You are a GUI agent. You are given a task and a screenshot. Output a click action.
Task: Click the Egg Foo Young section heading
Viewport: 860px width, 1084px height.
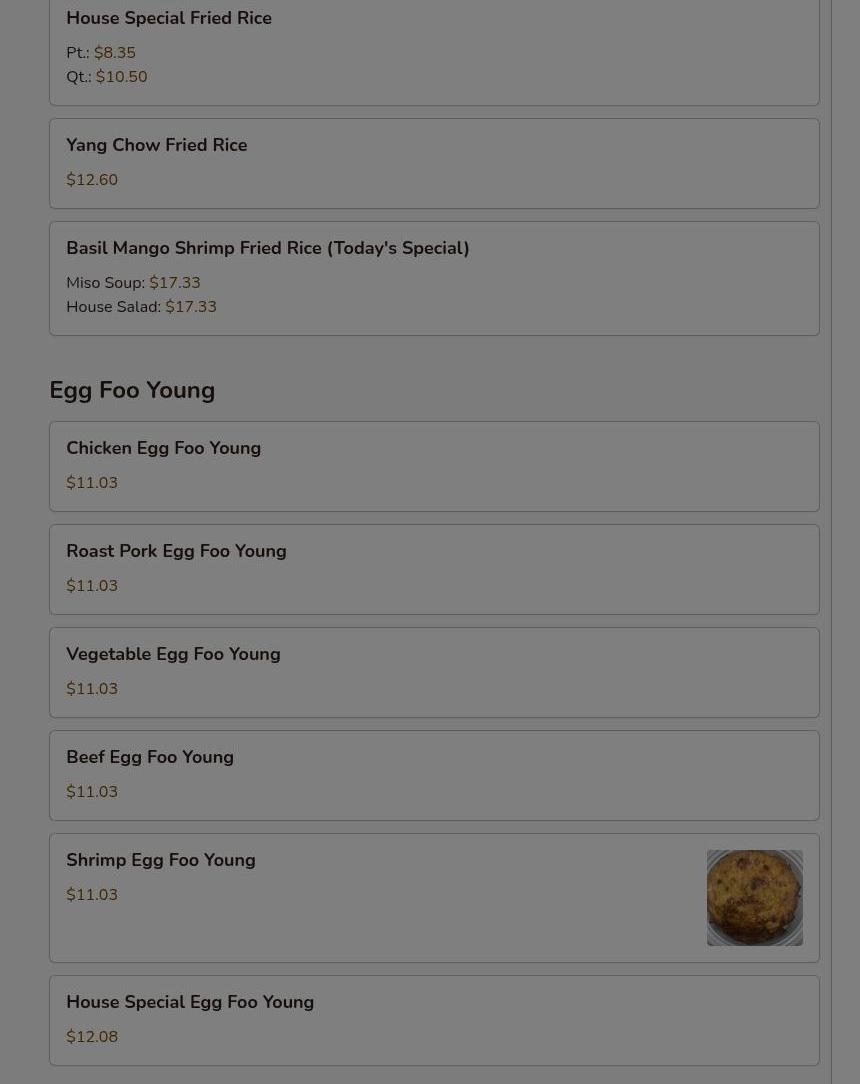coord(132,391)
